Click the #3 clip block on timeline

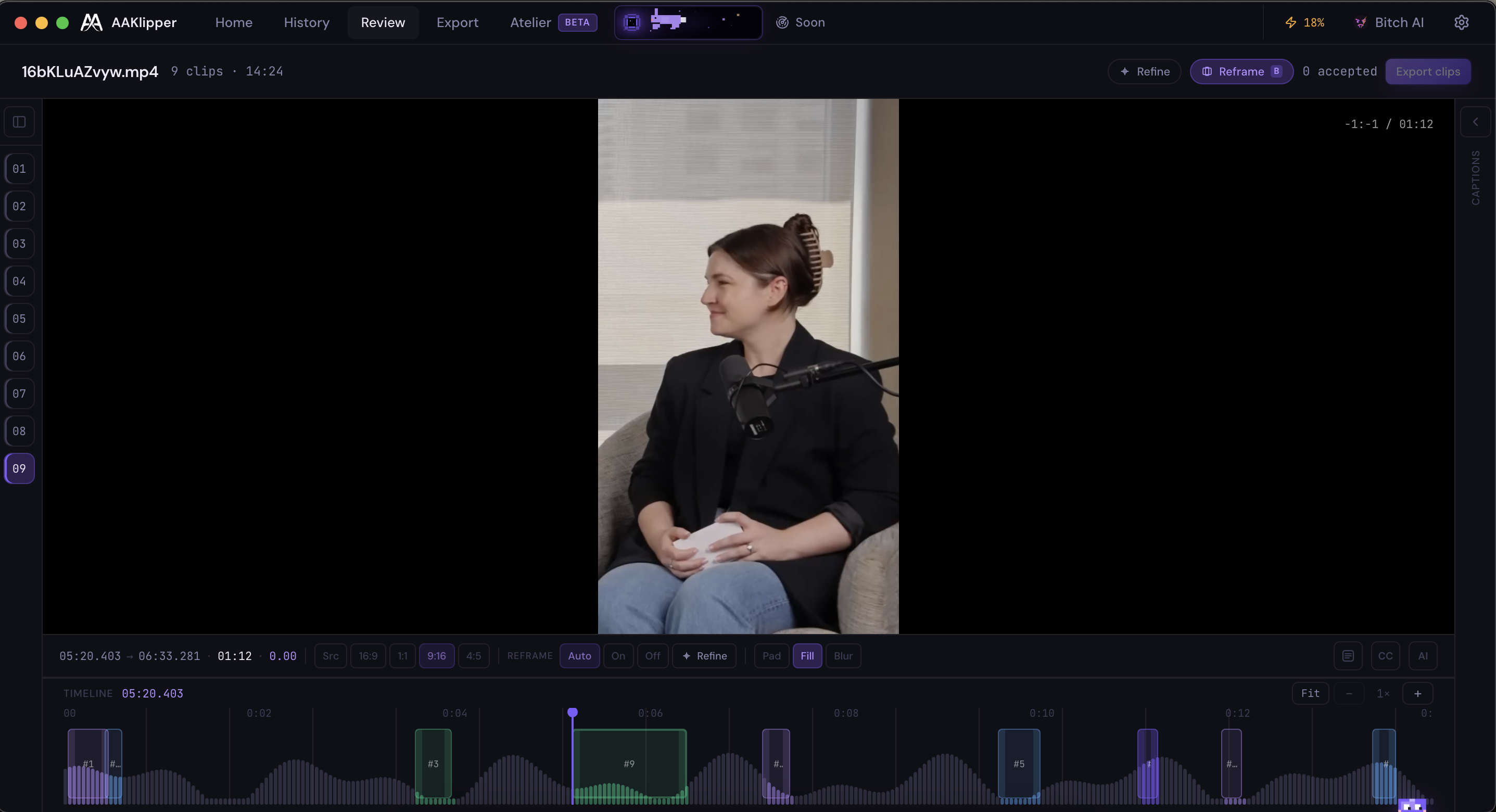(x=433, y=763)
